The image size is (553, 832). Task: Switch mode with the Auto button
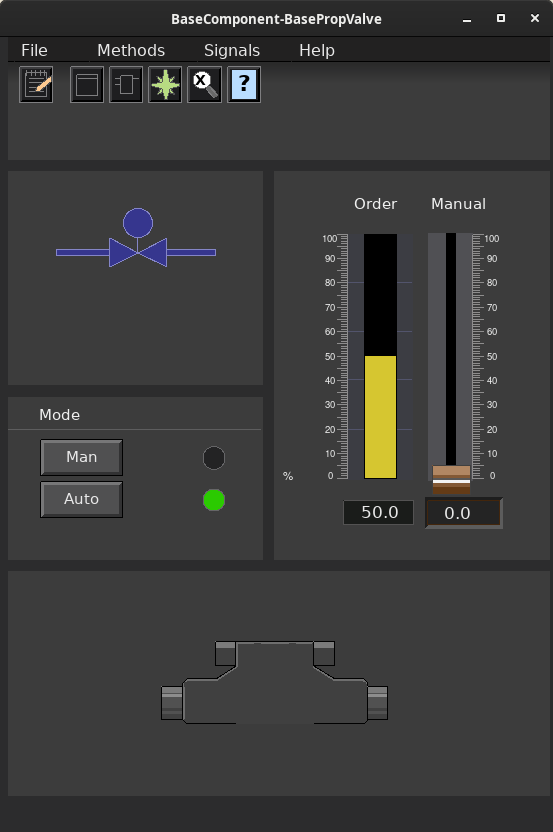tap(82, 499)
